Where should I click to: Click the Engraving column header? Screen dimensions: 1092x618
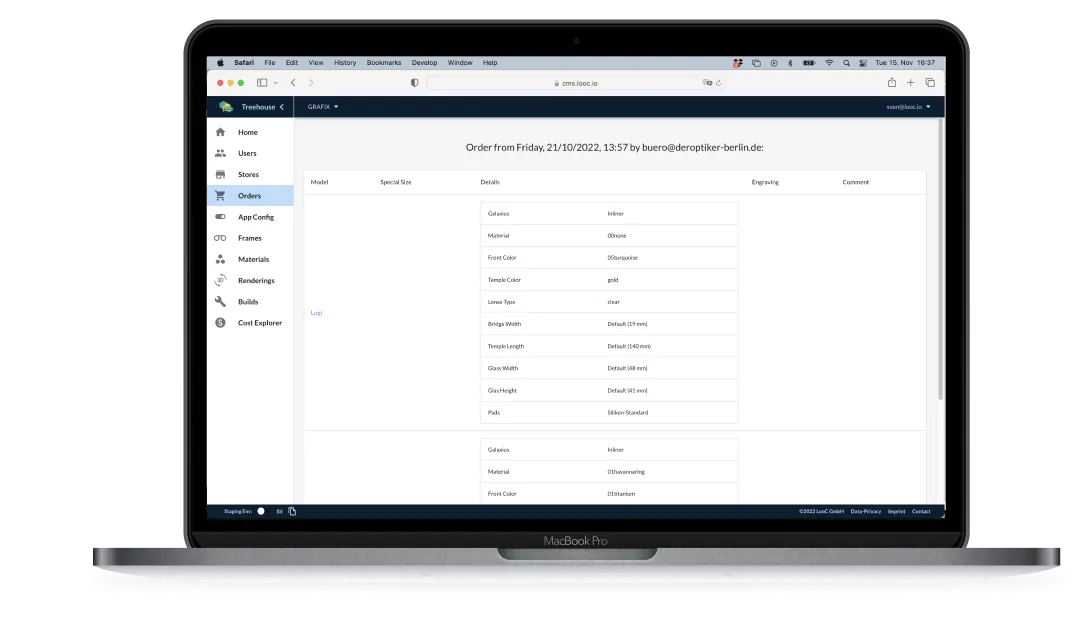(765, 182)
